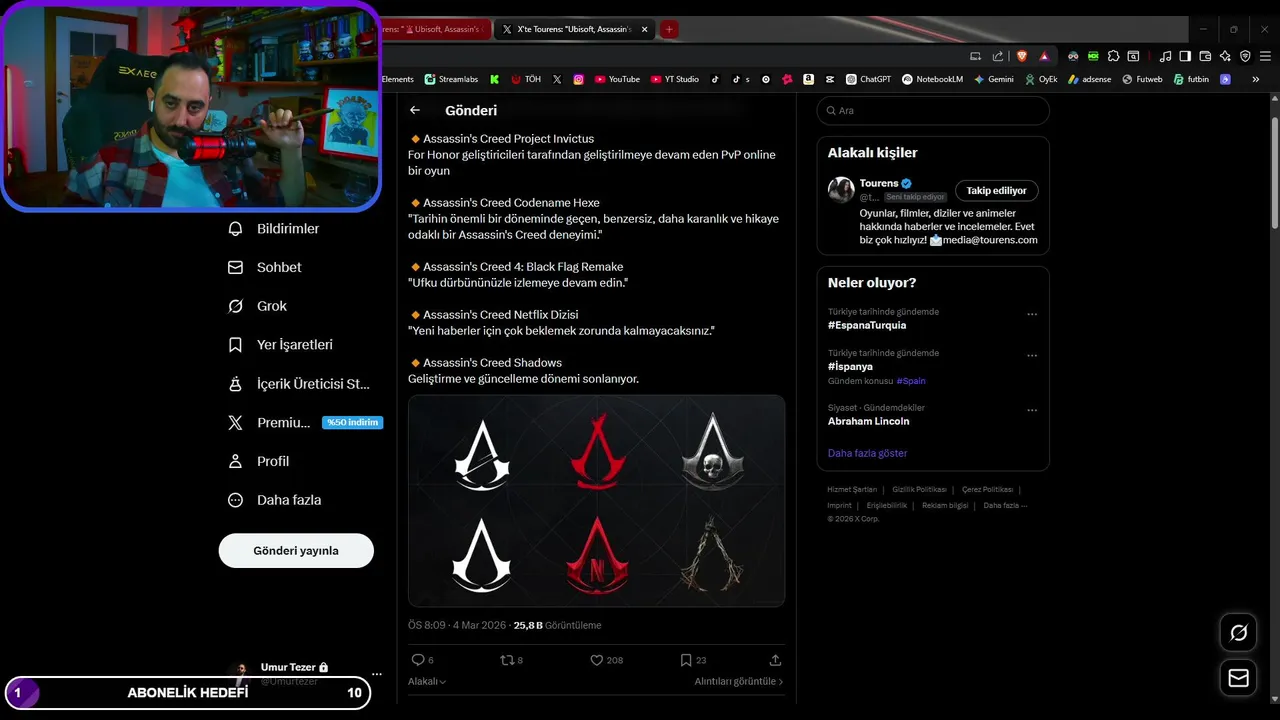Open the share icon under the post
The width and height of the screenshot is (1280, 720).
coord(775,660)
